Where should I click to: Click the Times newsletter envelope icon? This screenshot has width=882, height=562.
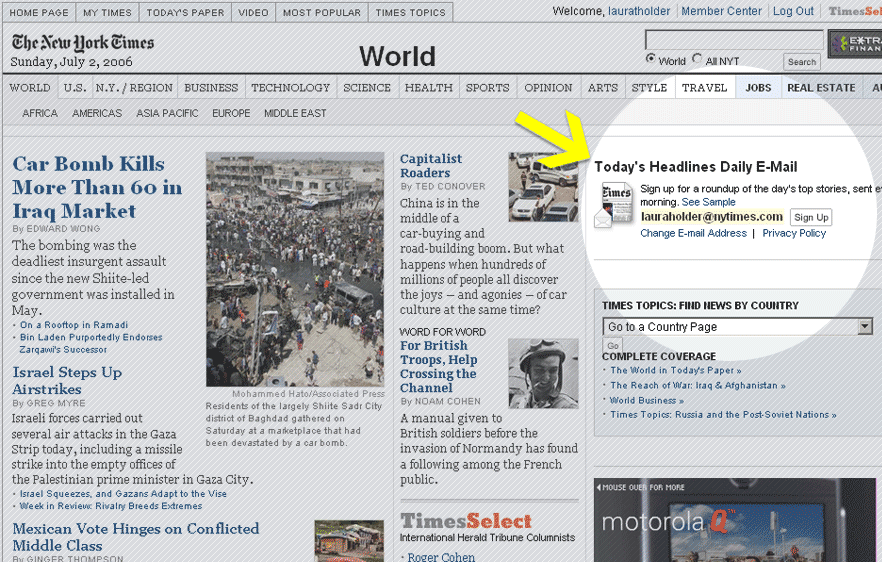pyautogui.click(x=613, y=205)
